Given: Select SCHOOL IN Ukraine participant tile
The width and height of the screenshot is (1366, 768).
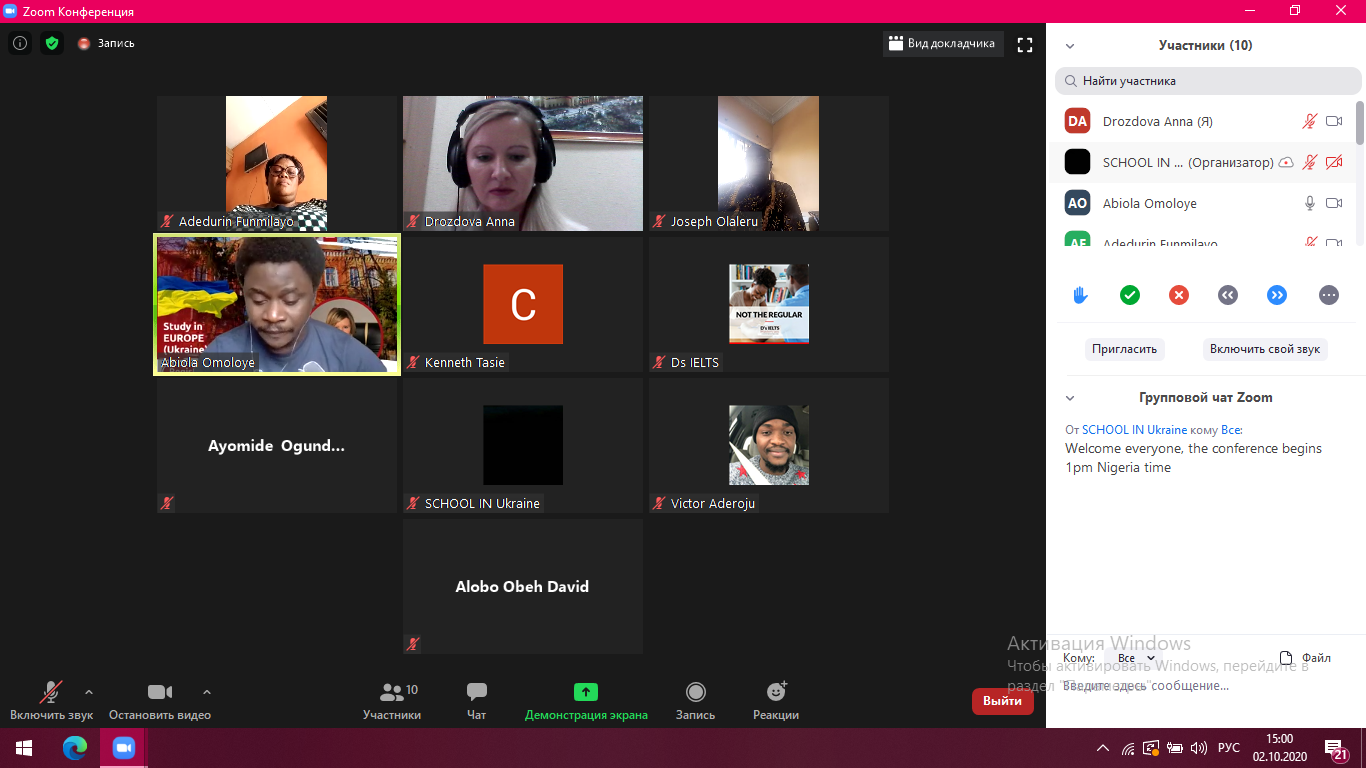Looking at the screenshot, I should tap(523, 446).
